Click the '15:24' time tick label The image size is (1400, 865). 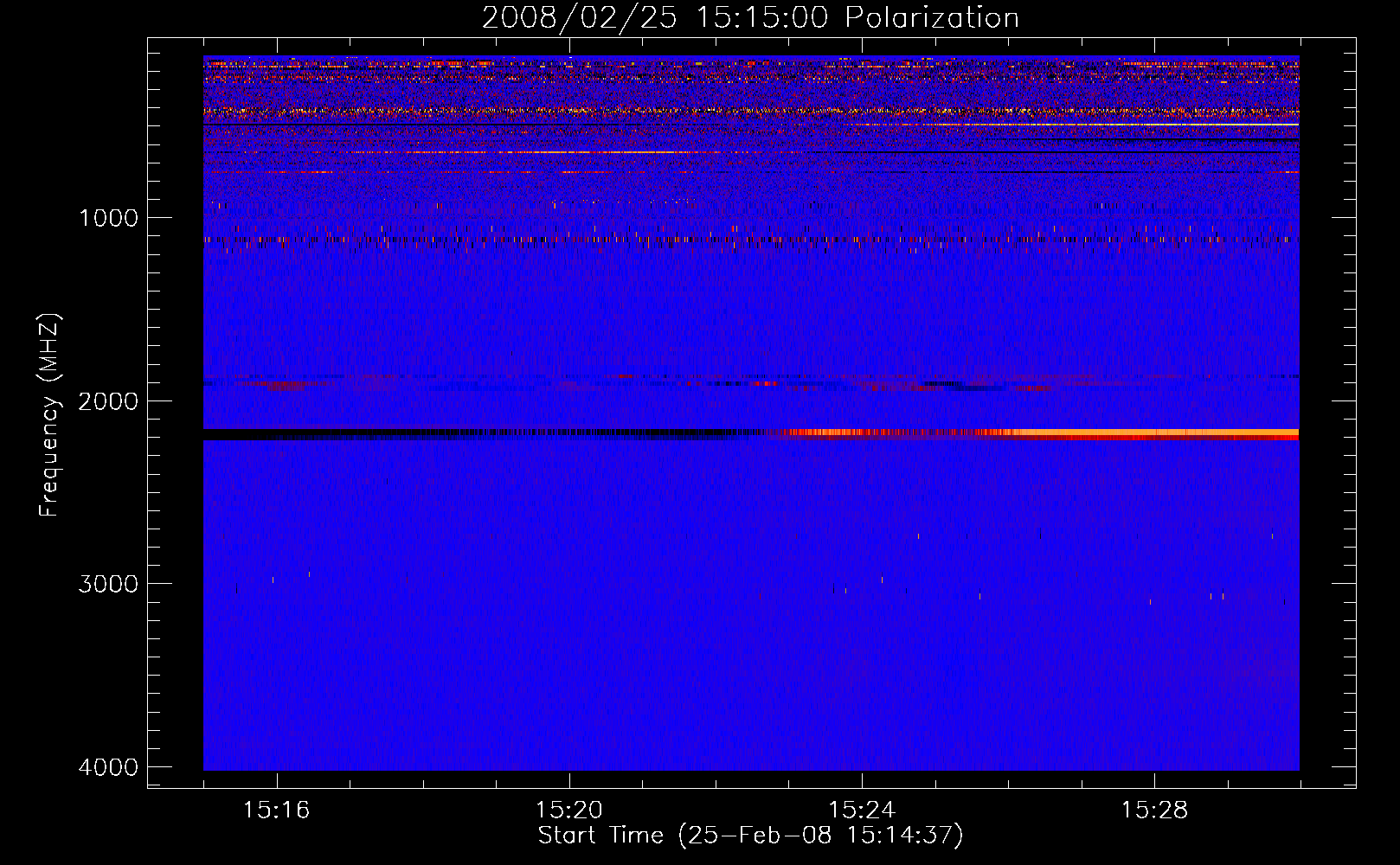coord(862,810)
